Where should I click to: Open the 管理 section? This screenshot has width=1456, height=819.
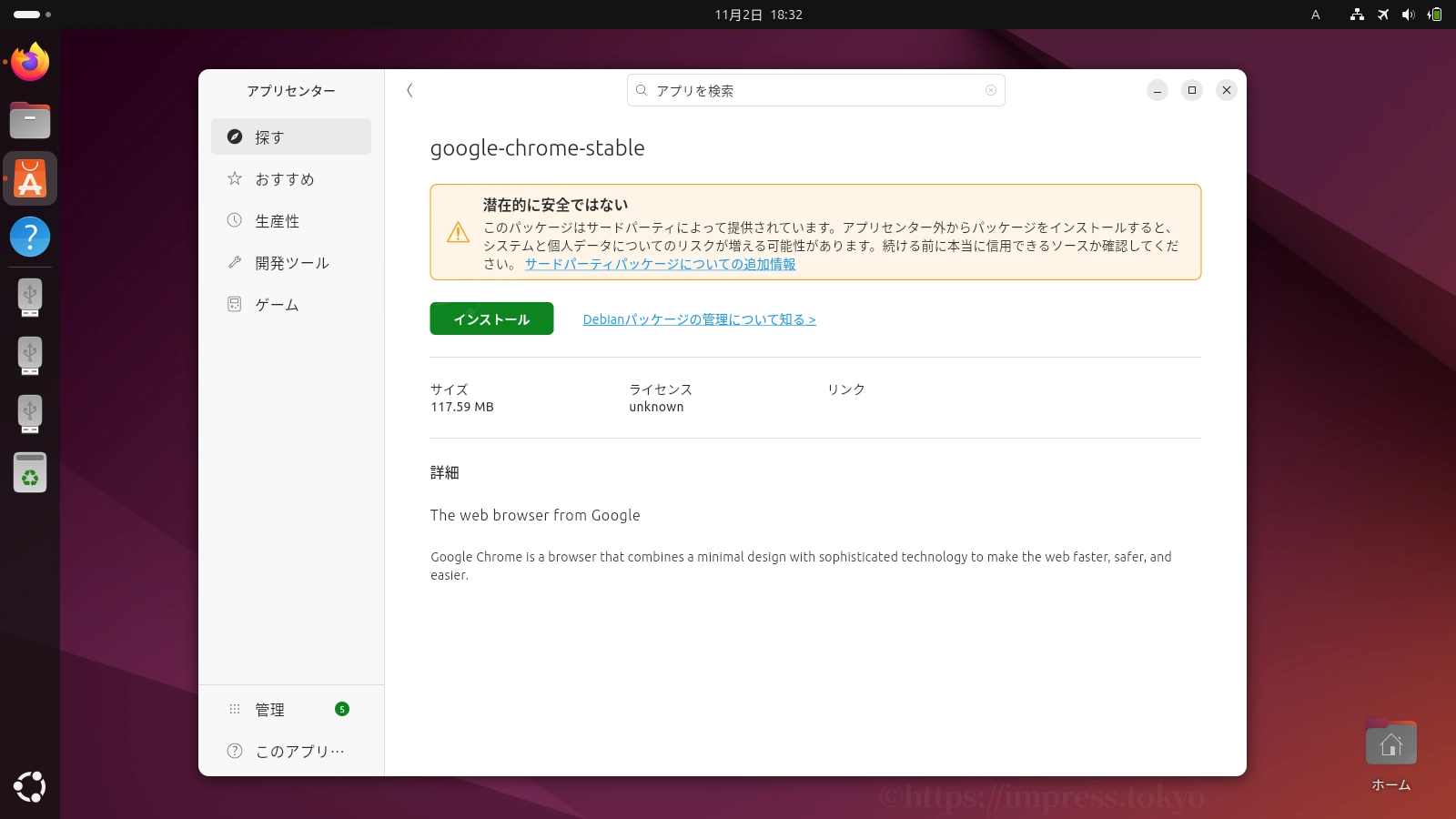291,709
